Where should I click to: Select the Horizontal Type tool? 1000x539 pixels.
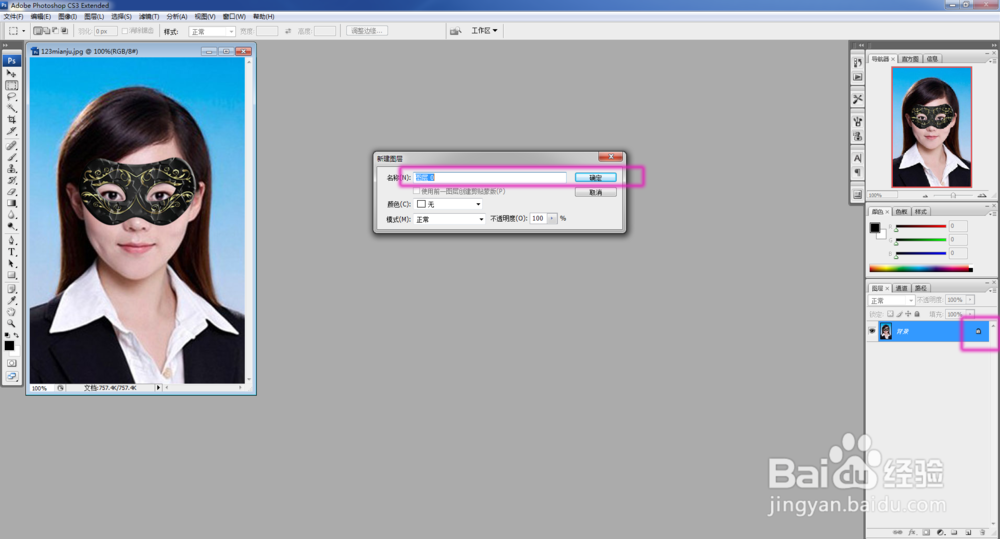coord(11,252)
